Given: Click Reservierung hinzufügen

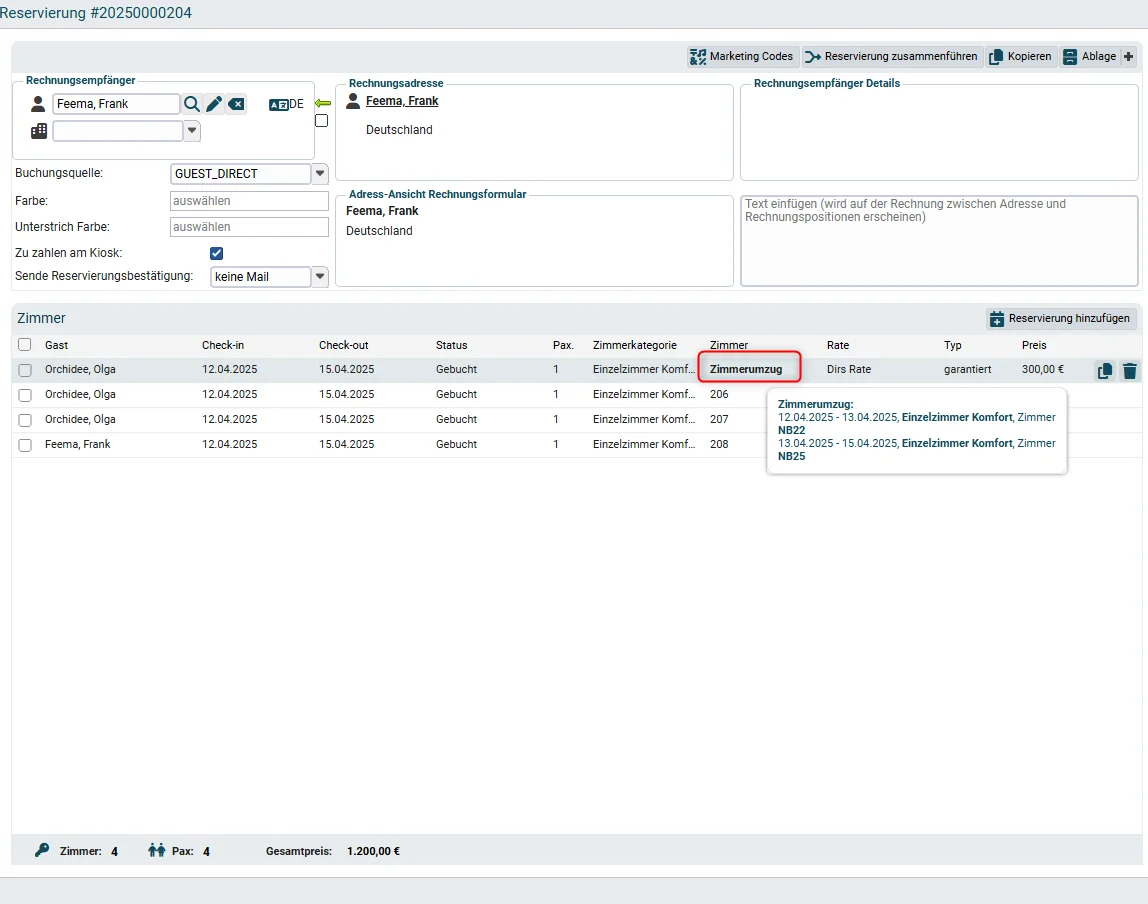Looking at the screenshot, I should pyautogui.click(x=1060, y=318).
